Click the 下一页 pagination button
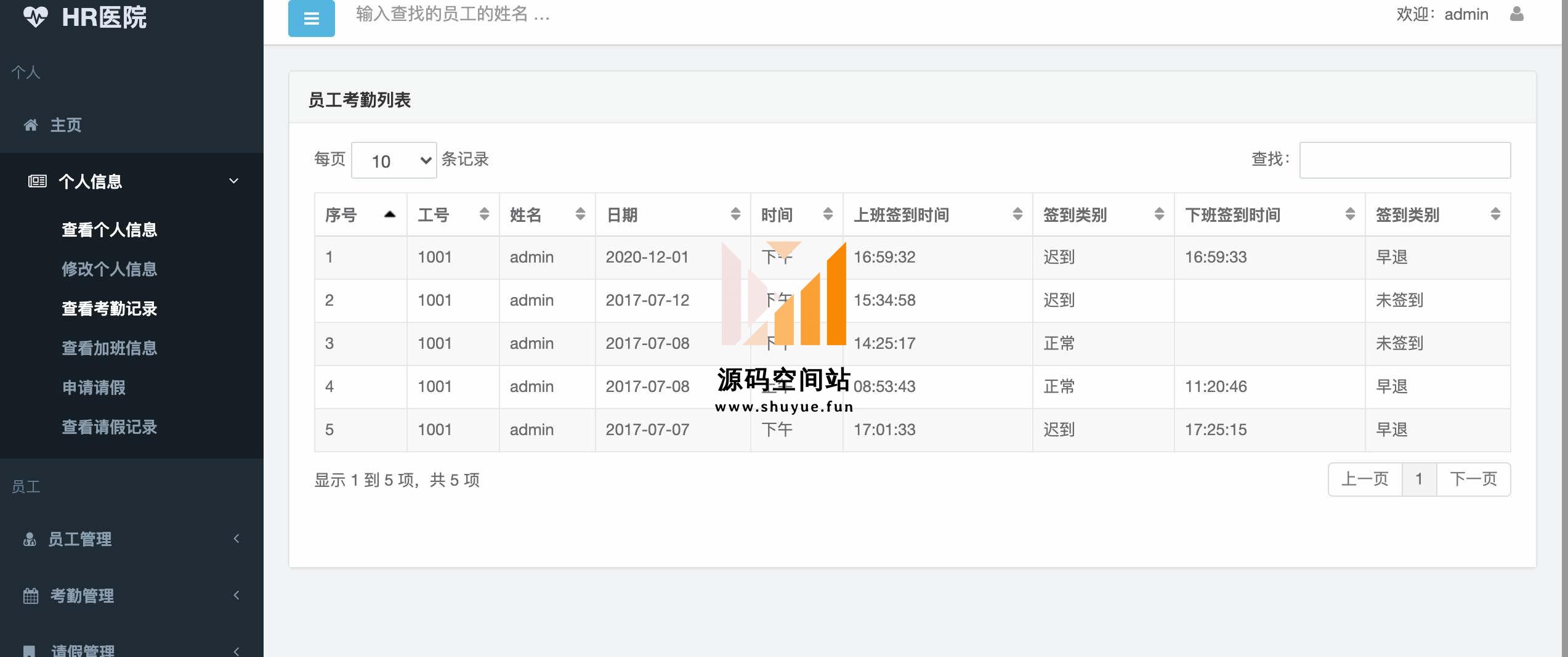Screen dimensions: 1568x657 pos(1473,479)
